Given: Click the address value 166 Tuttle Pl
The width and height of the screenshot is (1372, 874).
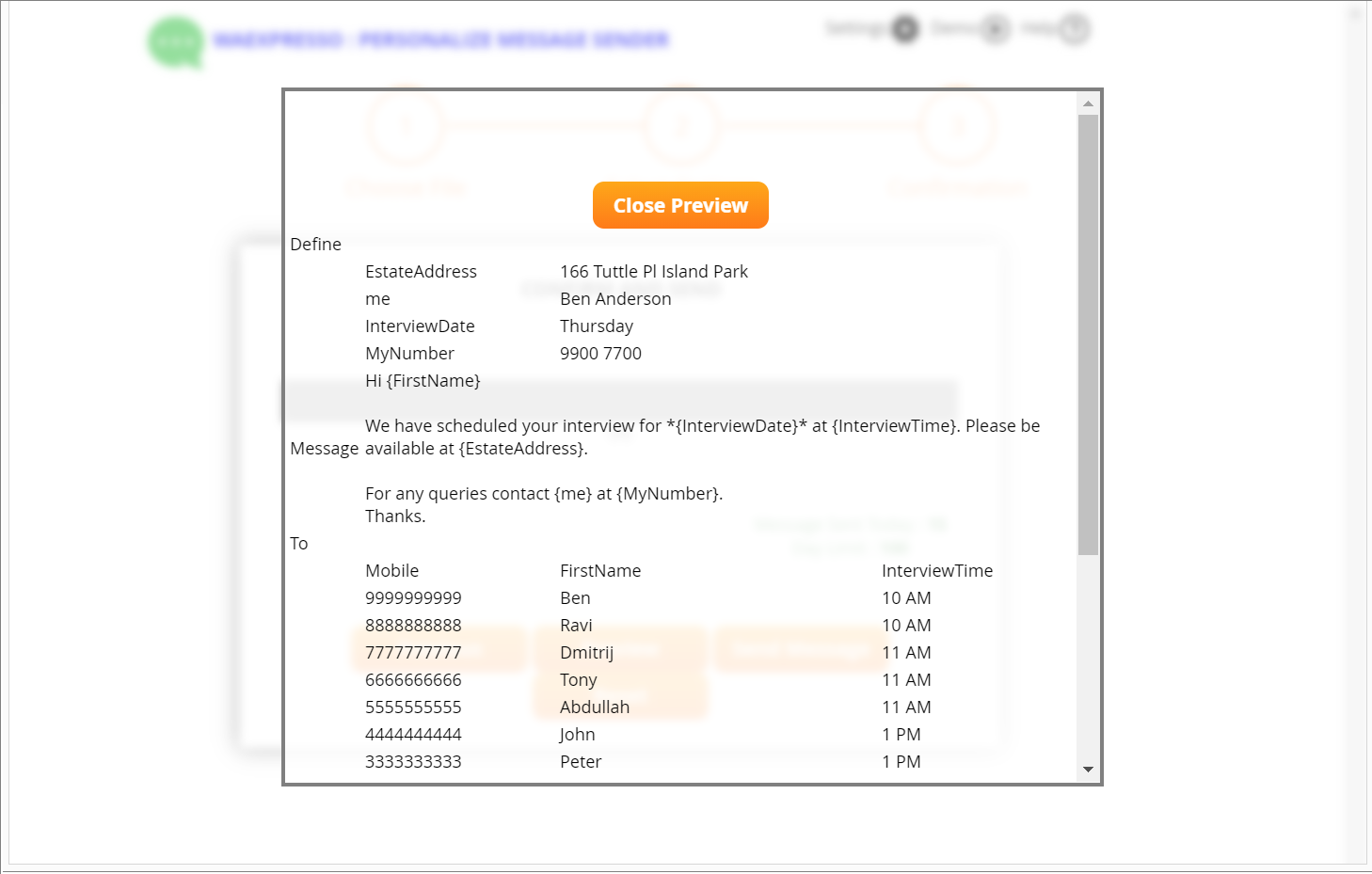Looking at the screenshot, I should [653, 272].
